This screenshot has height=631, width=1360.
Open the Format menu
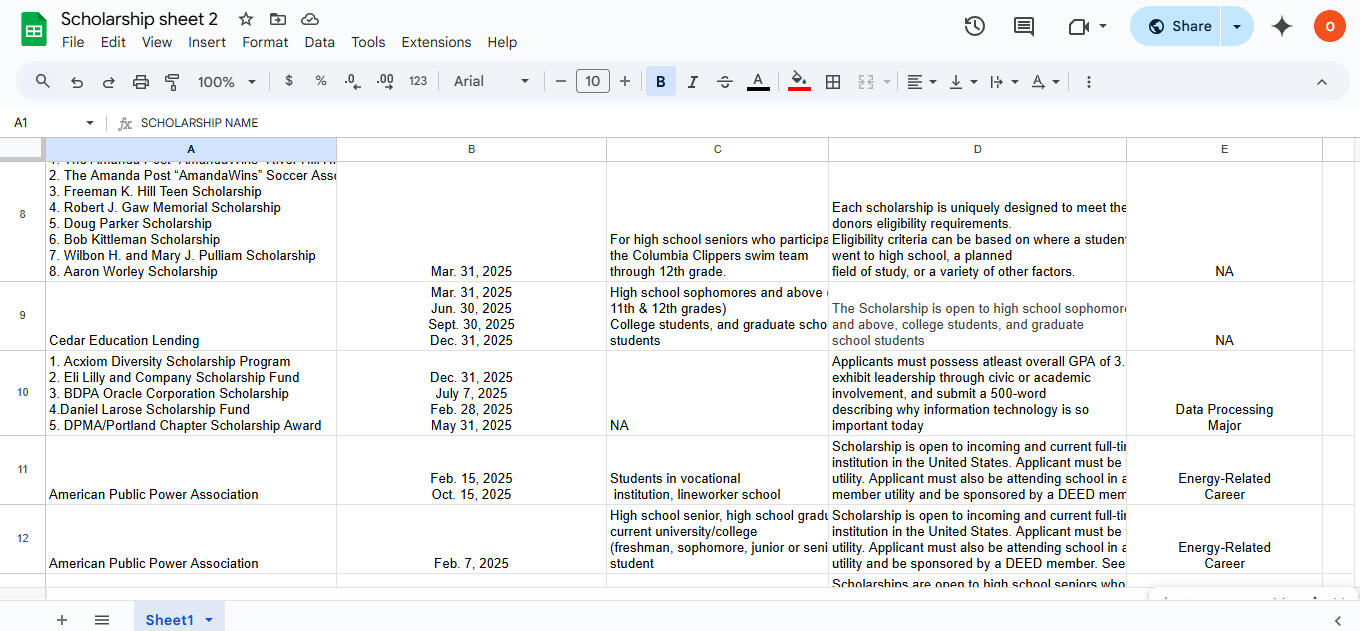tap(265, 42)
